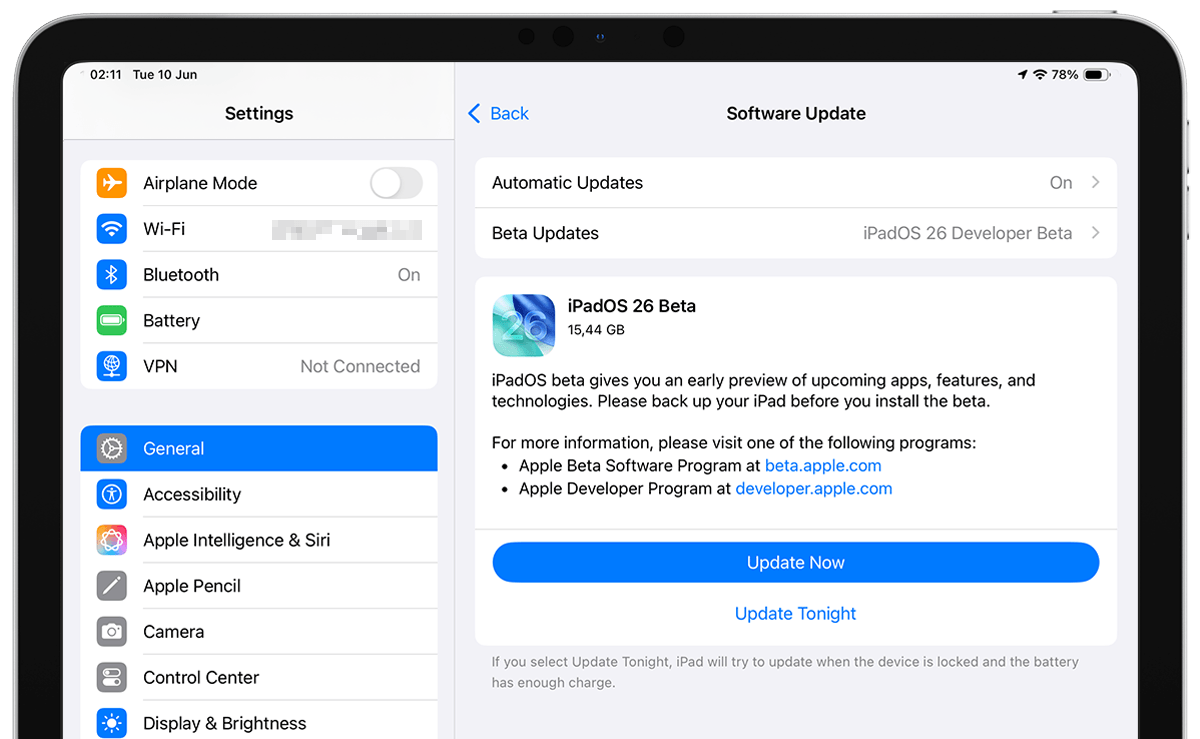Tap the Display & Brightness icon
1200x739 pixels.
pos(112,723)
